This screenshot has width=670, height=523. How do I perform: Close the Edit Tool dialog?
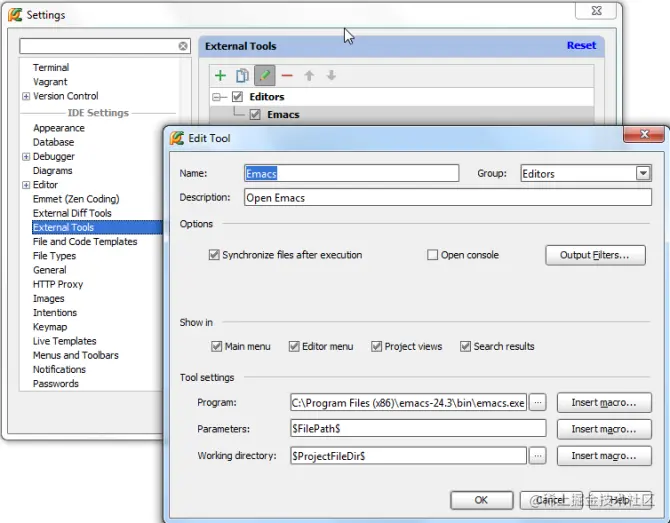tap(644, 135)
